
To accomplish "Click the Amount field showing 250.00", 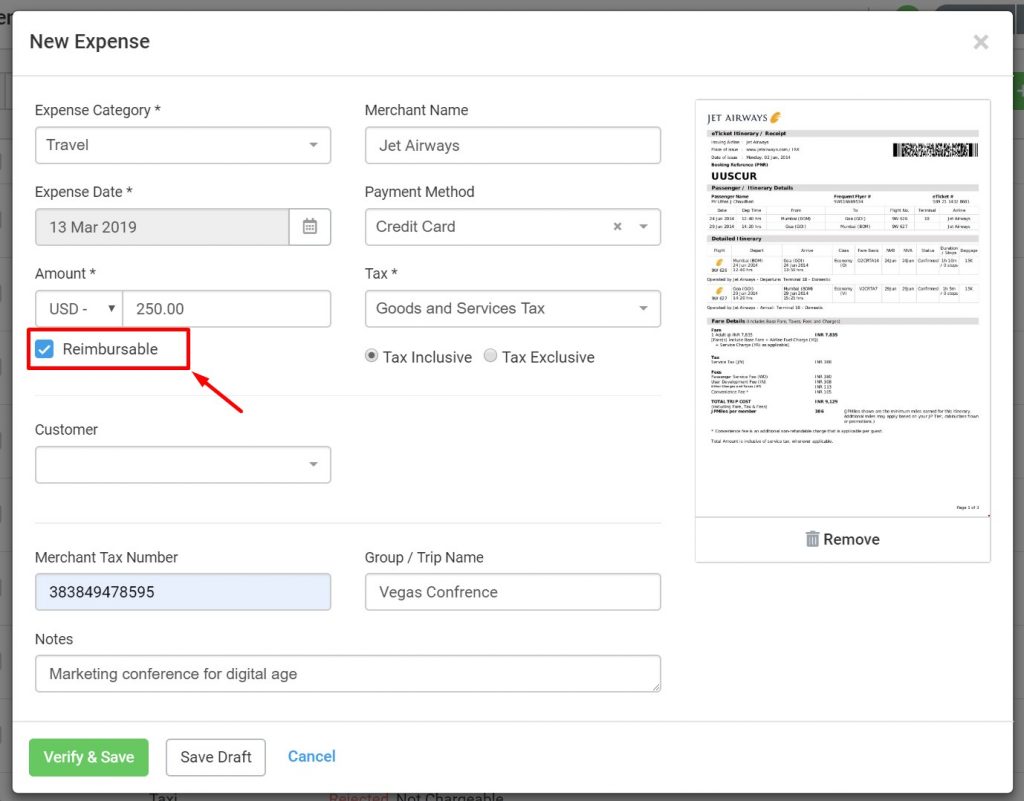I will [226, 308].
